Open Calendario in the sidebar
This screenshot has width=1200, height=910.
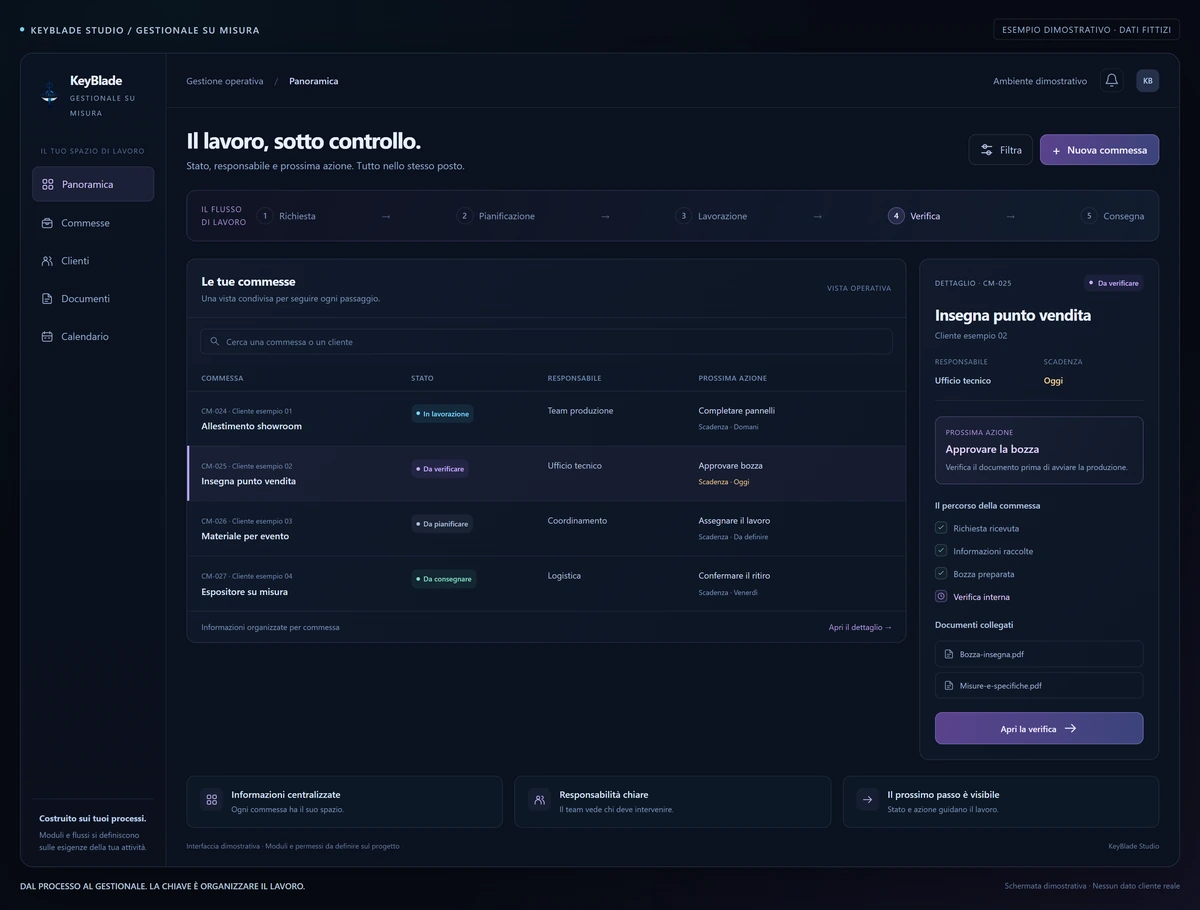(x=93, y=337)
